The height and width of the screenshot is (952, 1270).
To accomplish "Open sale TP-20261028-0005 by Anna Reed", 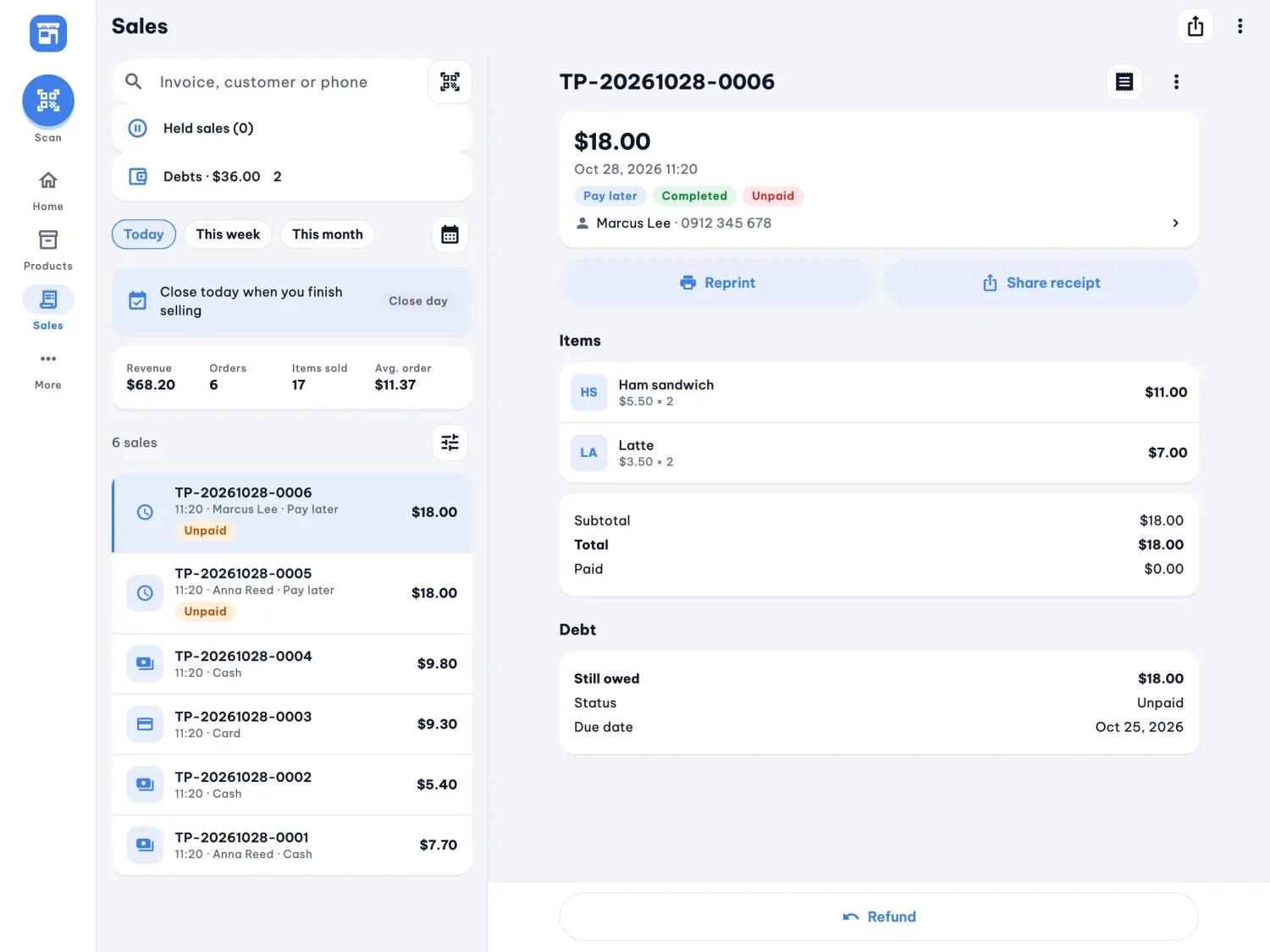I will (292, 593).
